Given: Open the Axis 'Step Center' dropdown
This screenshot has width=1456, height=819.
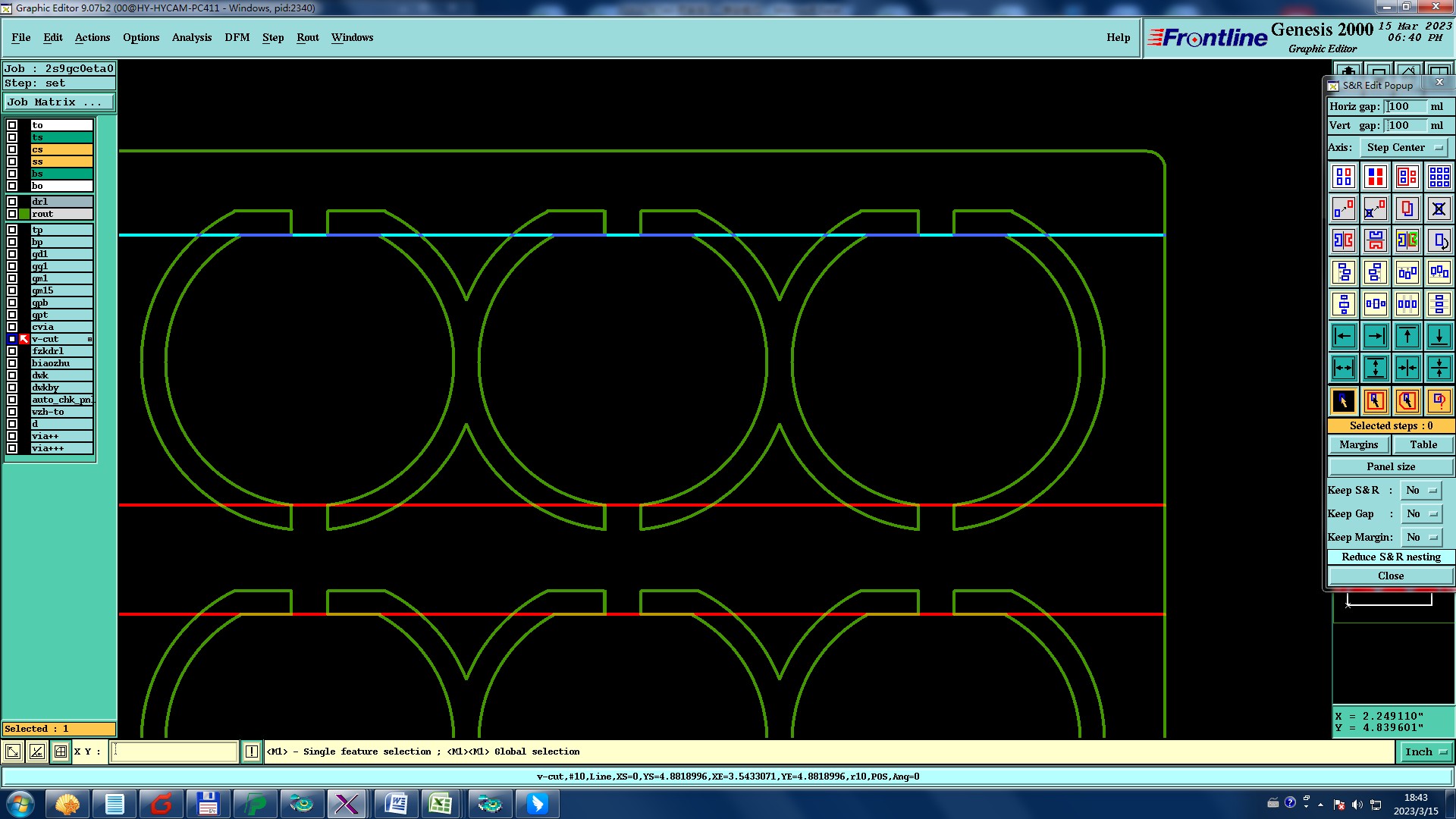Looking at the screenshot, I should 1403,148.
